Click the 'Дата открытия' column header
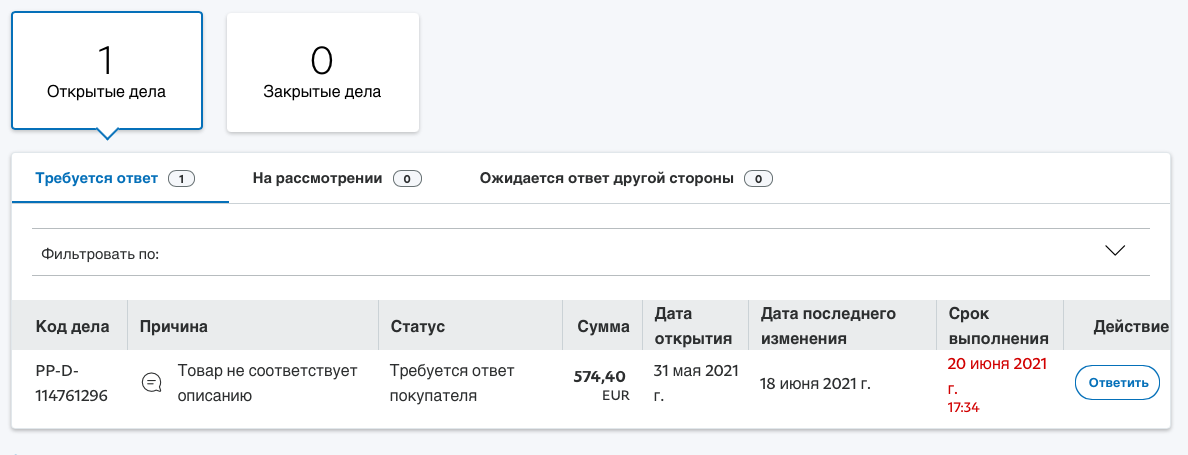The height and width of the screenshot is (455, 1188). click(x=693, y=326)
